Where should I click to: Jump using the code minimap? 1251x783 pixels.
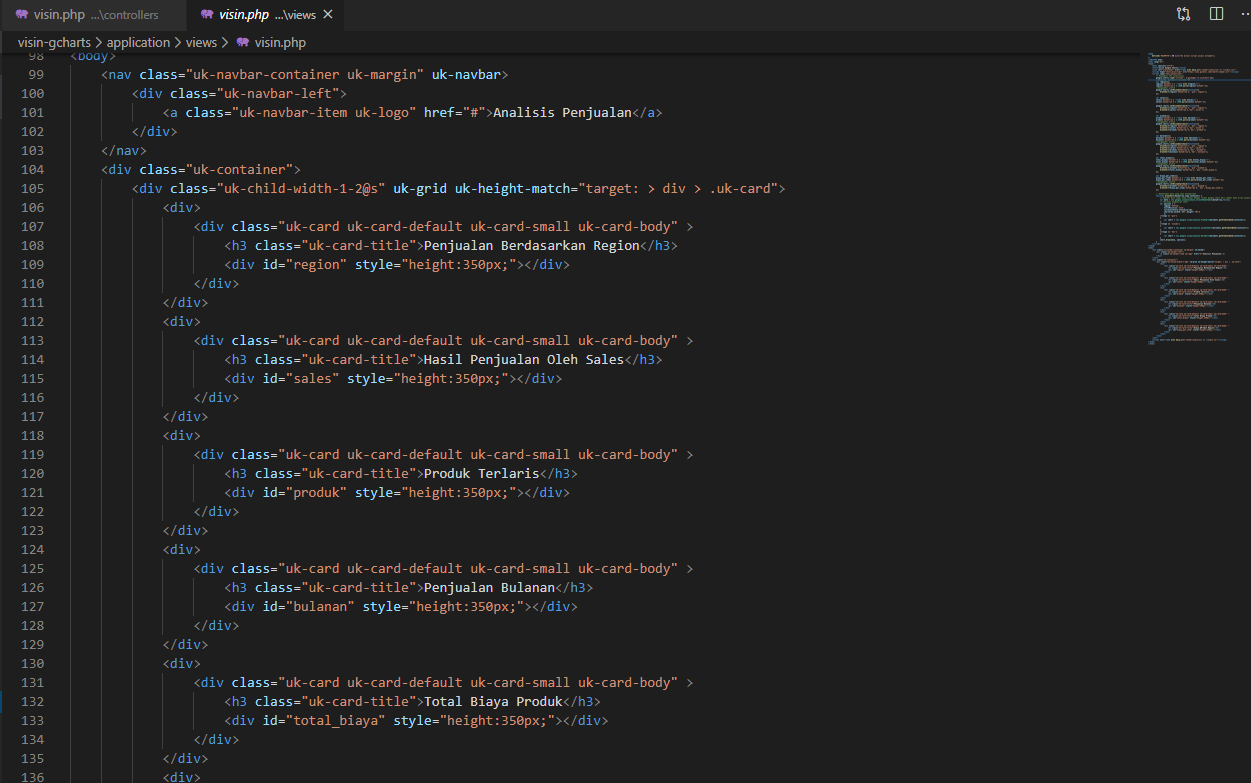click(x=1195, y=200)
